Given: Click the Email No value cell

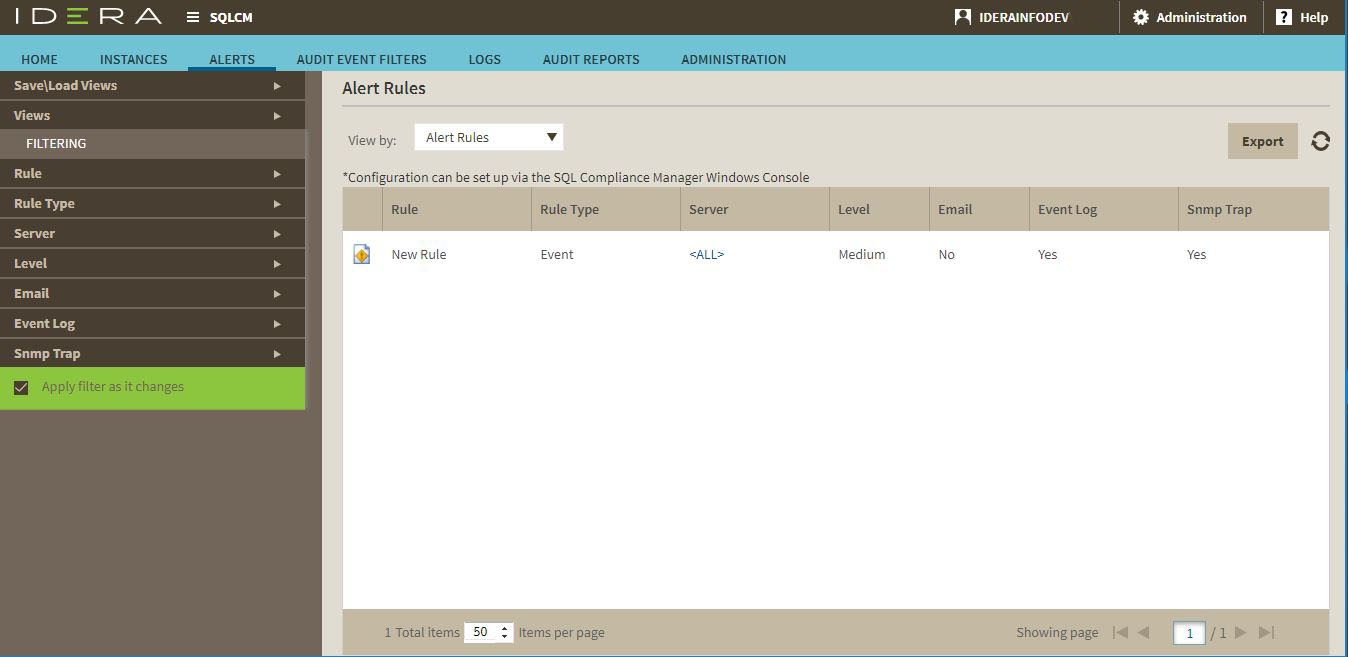Looking at the screenshot, I should pos(946,254).
